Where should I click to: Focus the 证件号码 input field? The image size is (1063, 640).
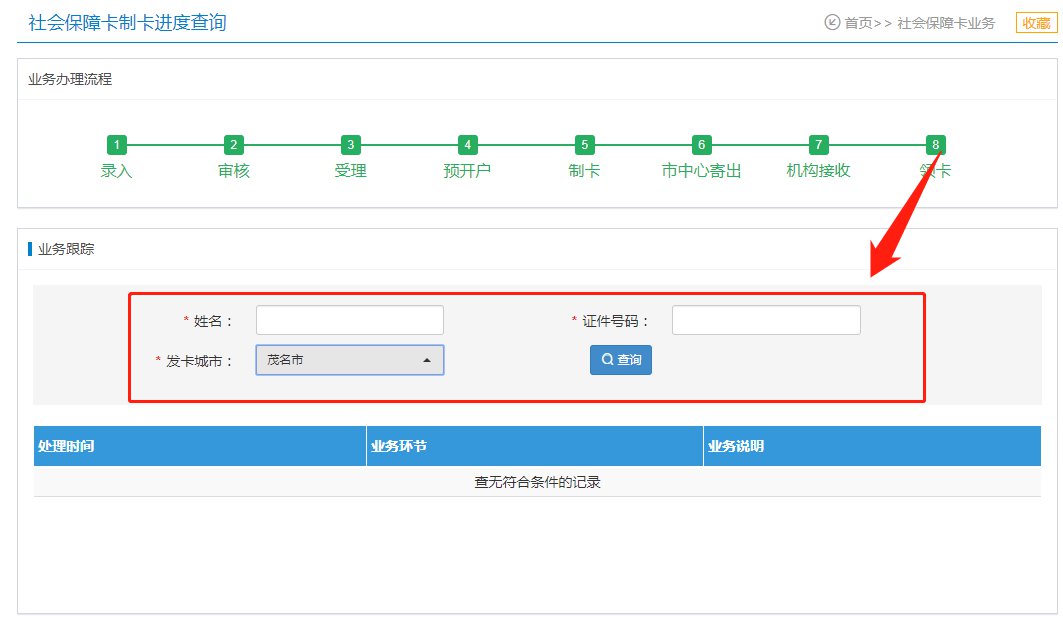(766, 320)
